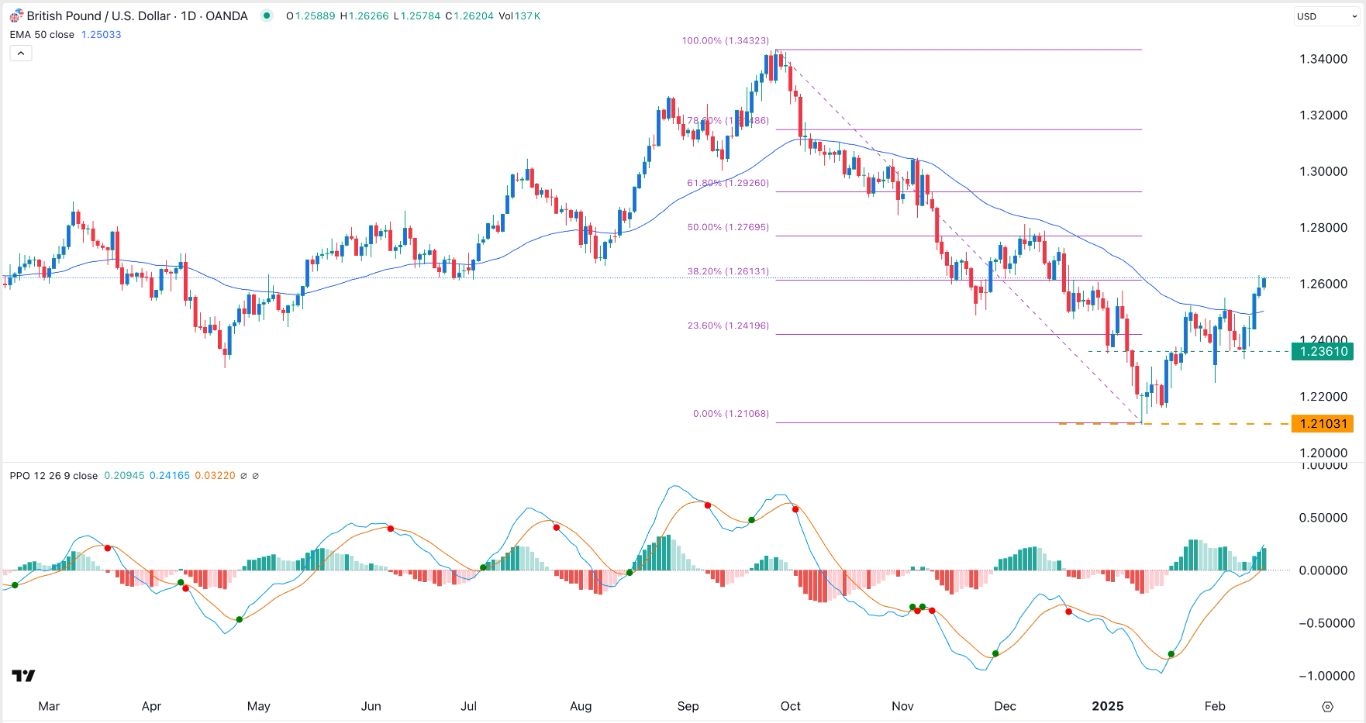Select the PPO 12 26 9 indicator label
Viewport: 1366px width, 723px height.
coord(54,476)
